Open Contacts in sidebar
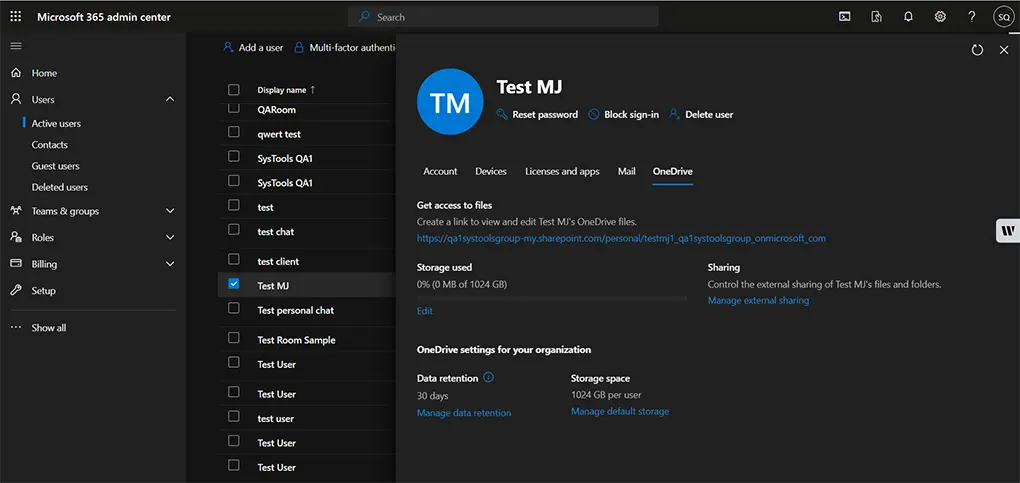This screenshot has height=483, width=1020. pyautogui.click(x=49, y=145)
